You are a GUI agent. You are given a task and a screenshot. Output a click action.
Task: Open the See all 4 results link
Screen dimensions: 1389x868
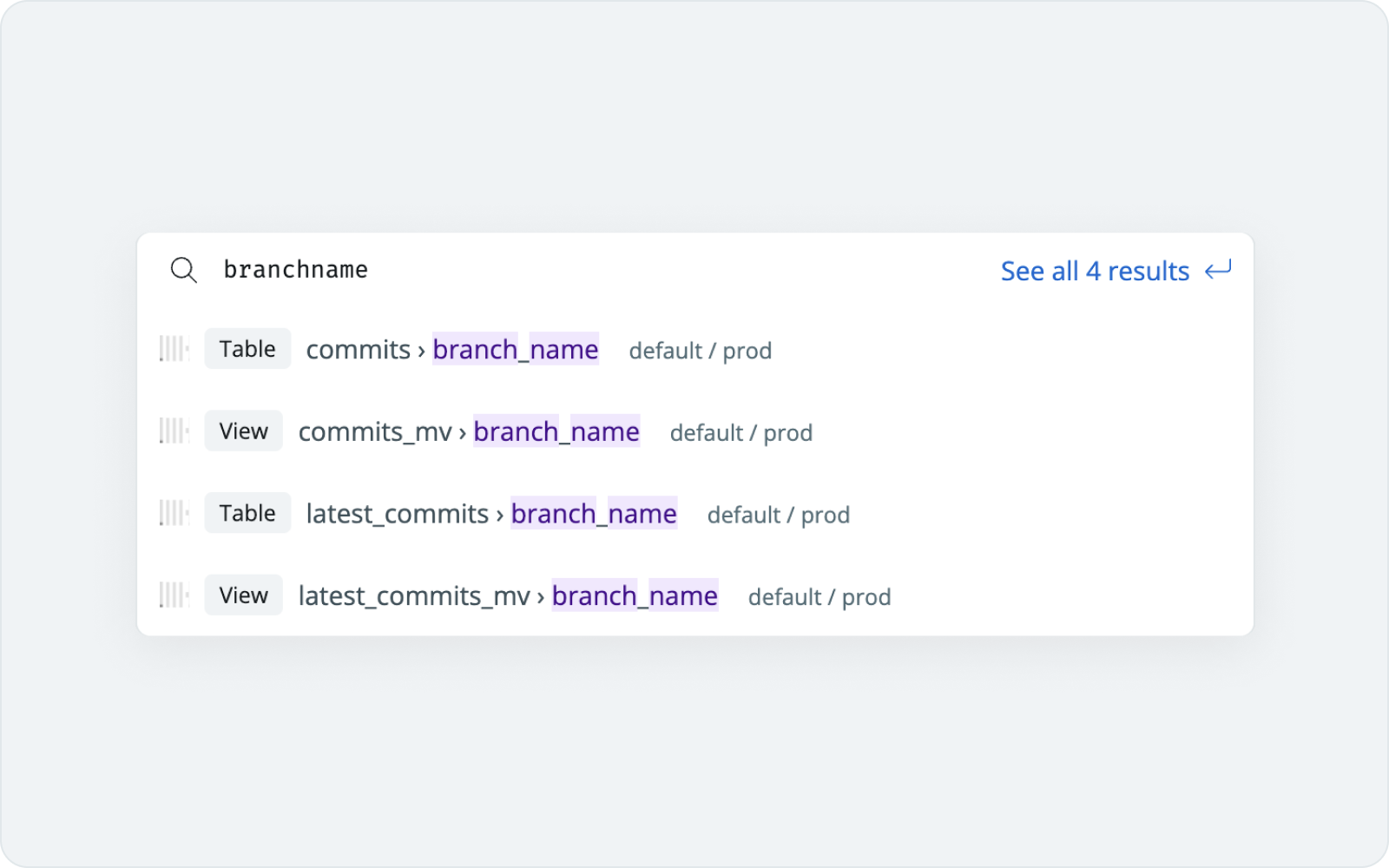point(1095,271)
